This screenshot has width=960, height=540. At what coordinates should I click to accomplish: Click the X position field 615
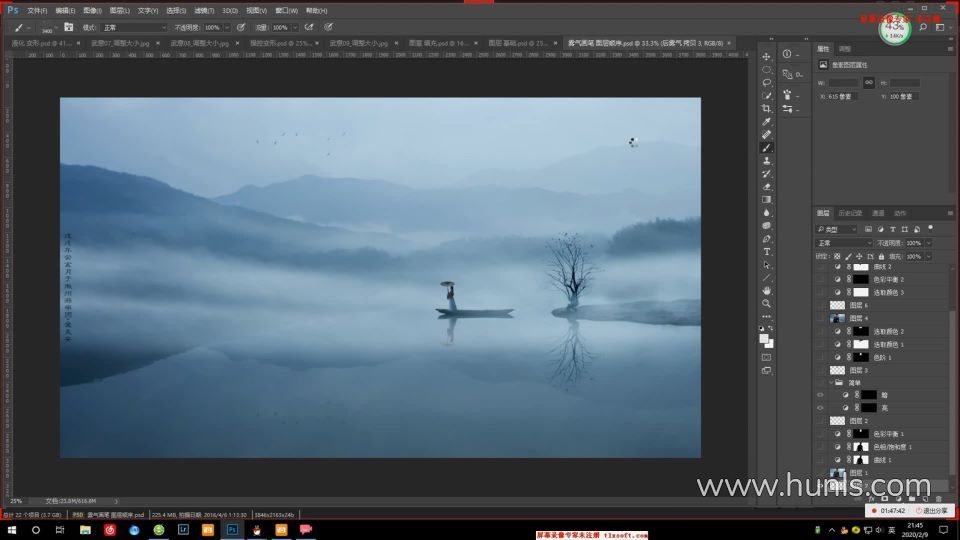pyautogui.click(x=843, y=96)
